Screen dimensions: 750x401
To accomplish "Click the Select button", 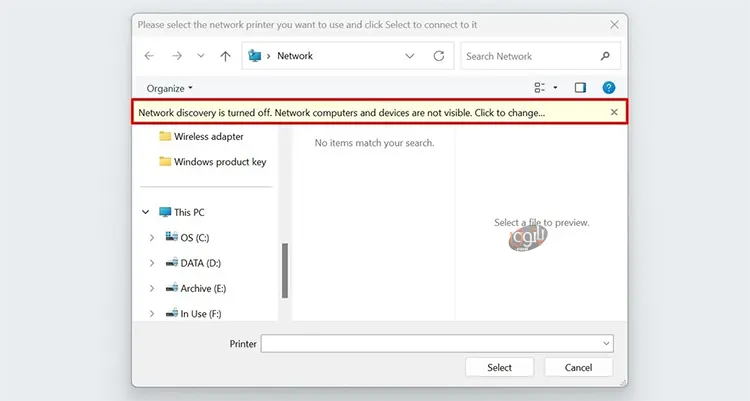I will [499, 367].
